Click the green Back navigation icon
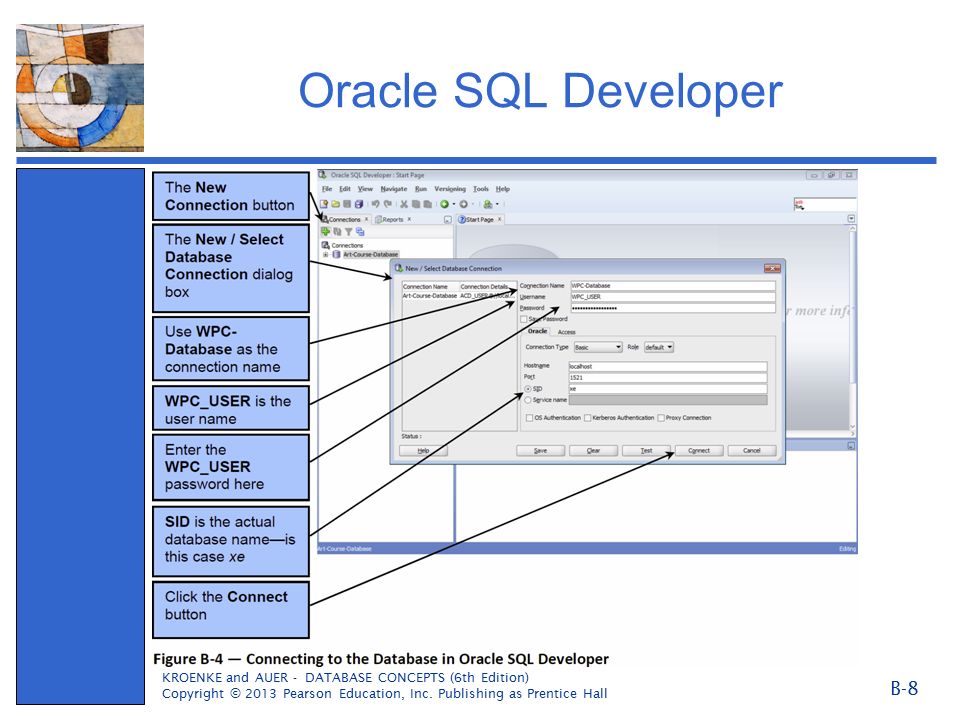Image resolution: width=960 pixels, height=720 pixels. pos(444,204)
